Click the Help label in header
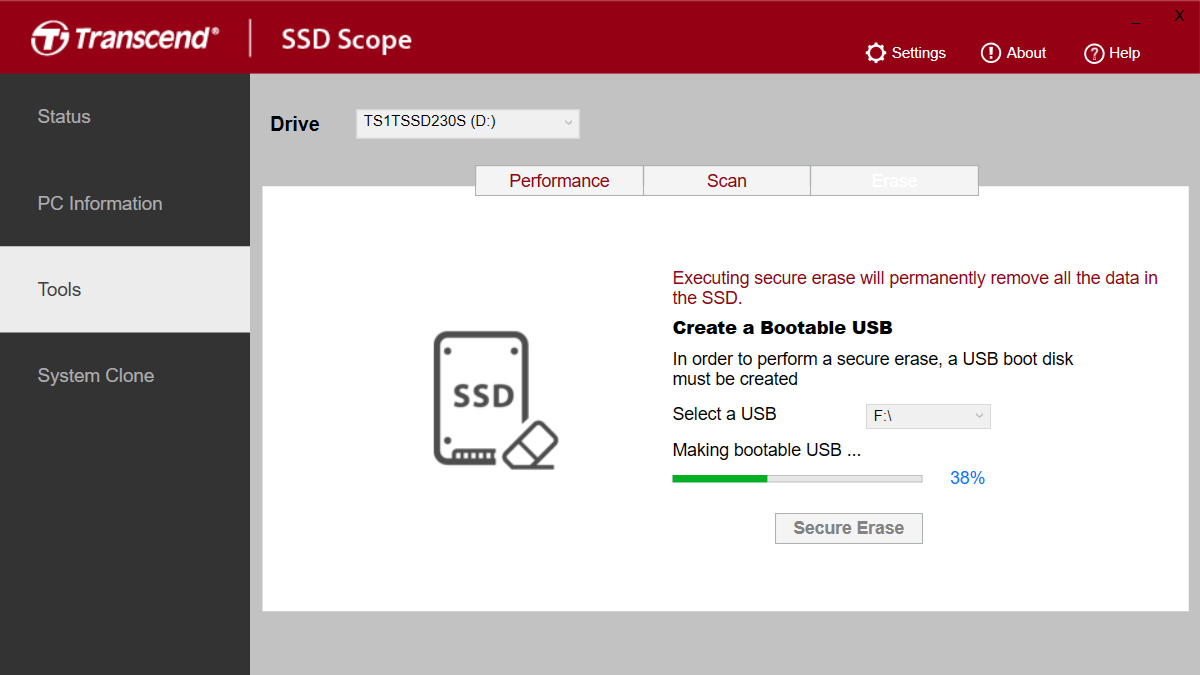Image resolution: width=1200 pixels, height=675 pixels. [1125, 53]
